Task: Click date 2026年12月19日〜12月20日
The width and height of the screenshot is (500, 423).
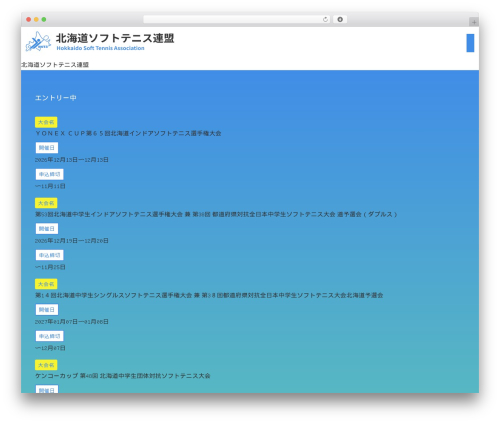Action: pos(72,241)
